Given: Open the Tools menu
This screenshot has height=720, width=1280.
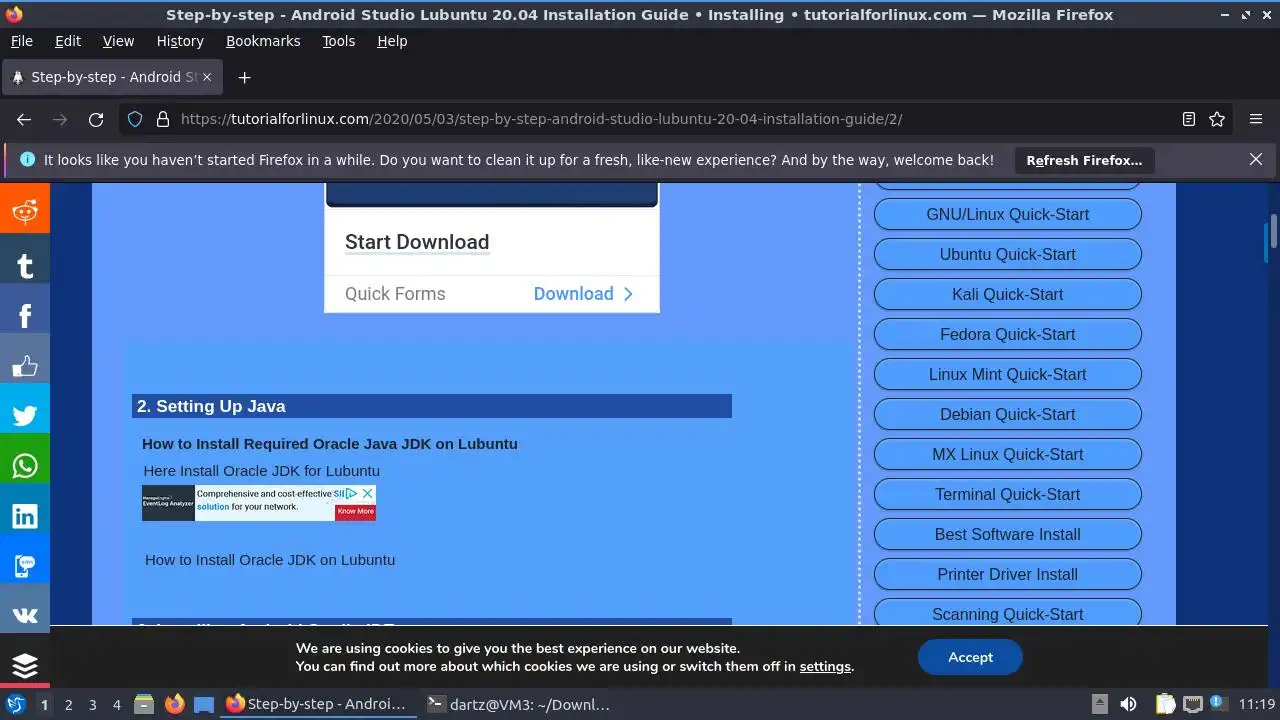Looking at the screenshot, I should (x=338, y=41).
